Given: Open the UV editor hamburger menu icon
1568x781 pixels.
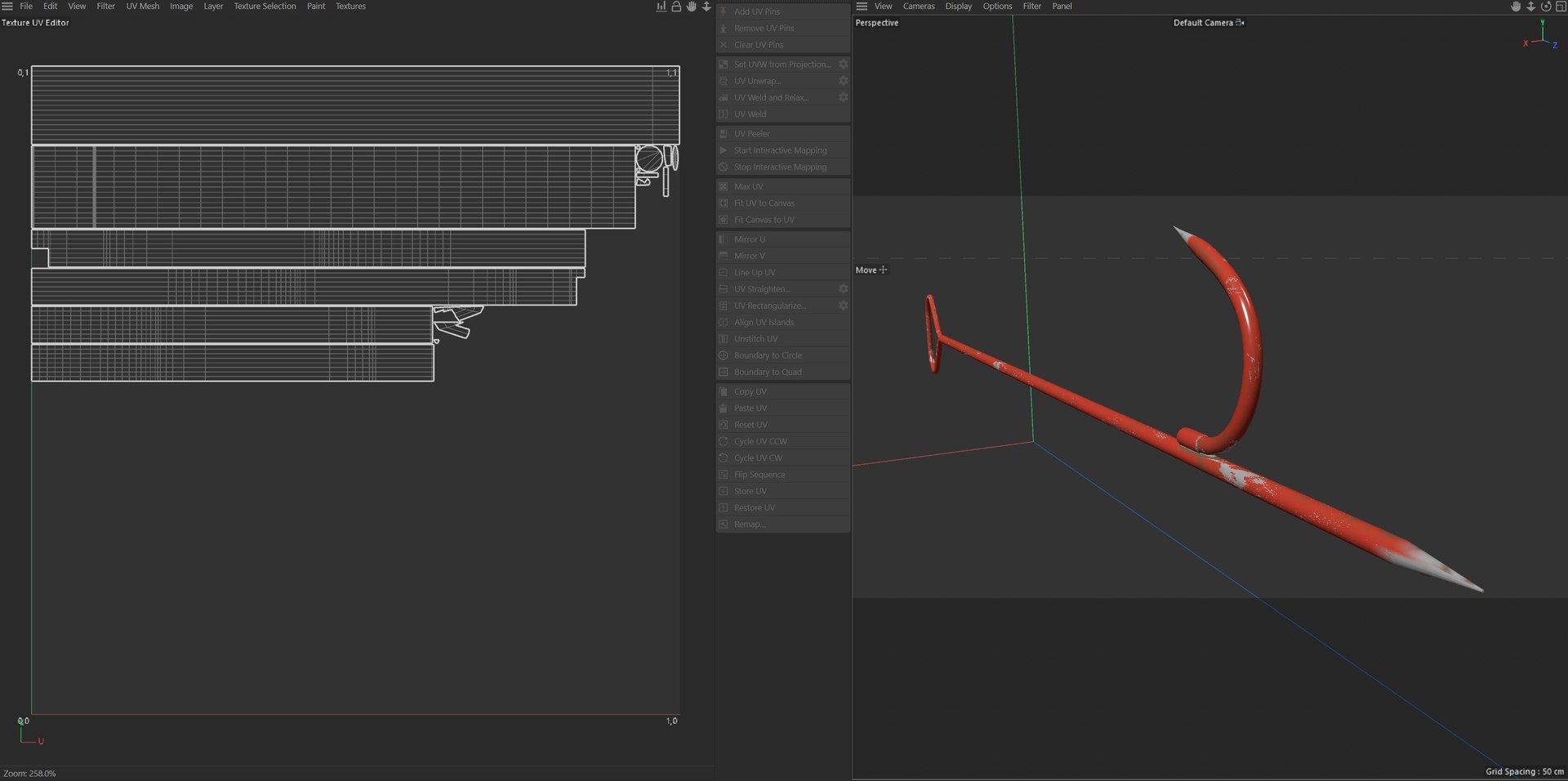Looking at the screenshot, I should [7, 7].
